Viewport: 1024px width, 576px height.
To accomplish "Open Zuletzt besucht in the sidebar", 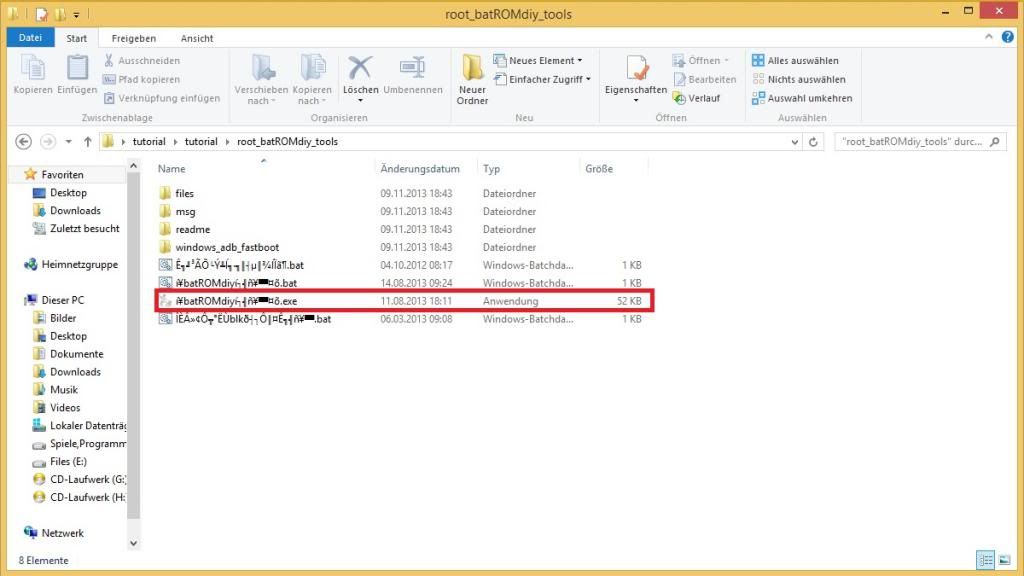I will tap(84, 229).
